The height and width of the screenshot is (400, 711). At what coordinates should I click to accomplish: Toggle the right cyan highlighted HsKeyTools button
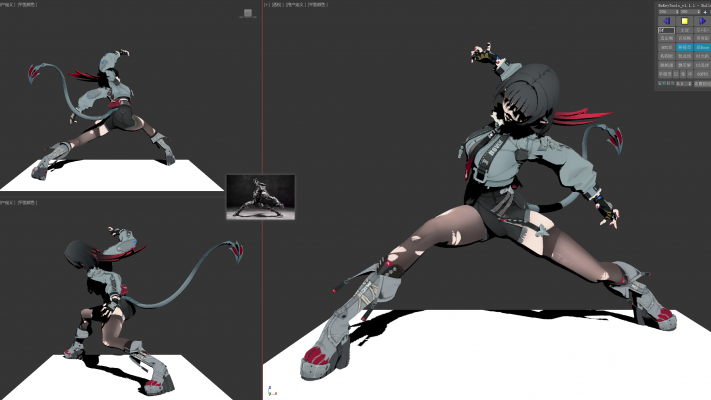click(703, 47)
